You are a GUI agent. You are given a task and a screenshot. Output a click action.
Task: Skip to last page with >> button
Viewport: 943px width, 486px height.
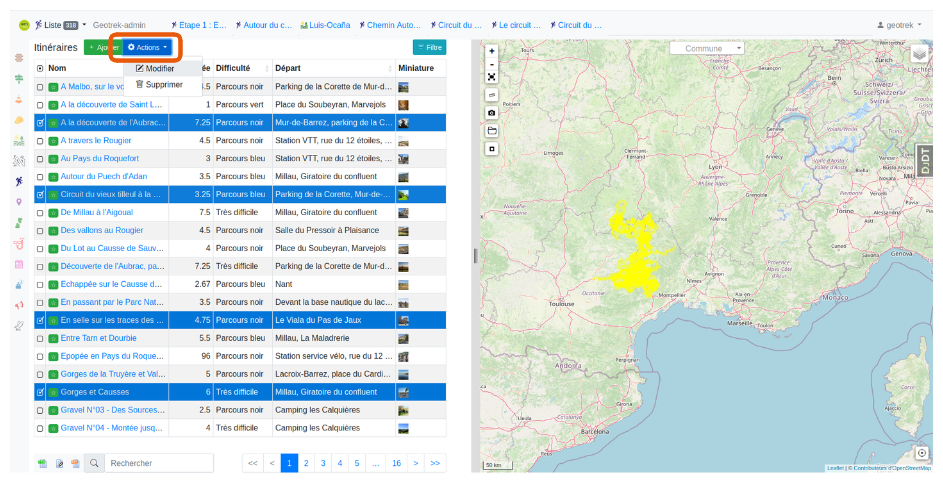[x=435, y=463]
